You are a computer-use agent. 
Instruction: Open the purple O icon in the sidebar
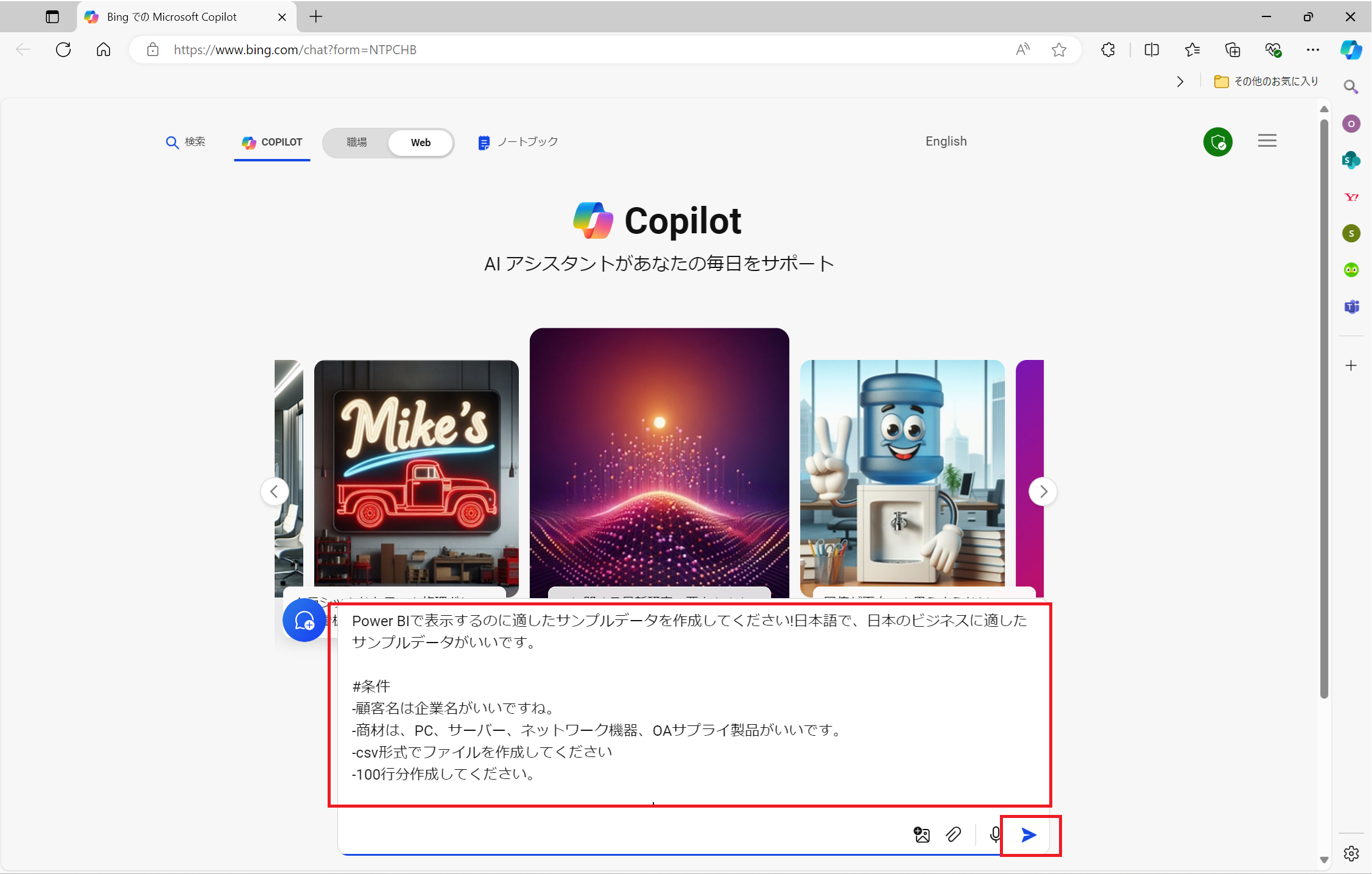(x=1351, y=124)
